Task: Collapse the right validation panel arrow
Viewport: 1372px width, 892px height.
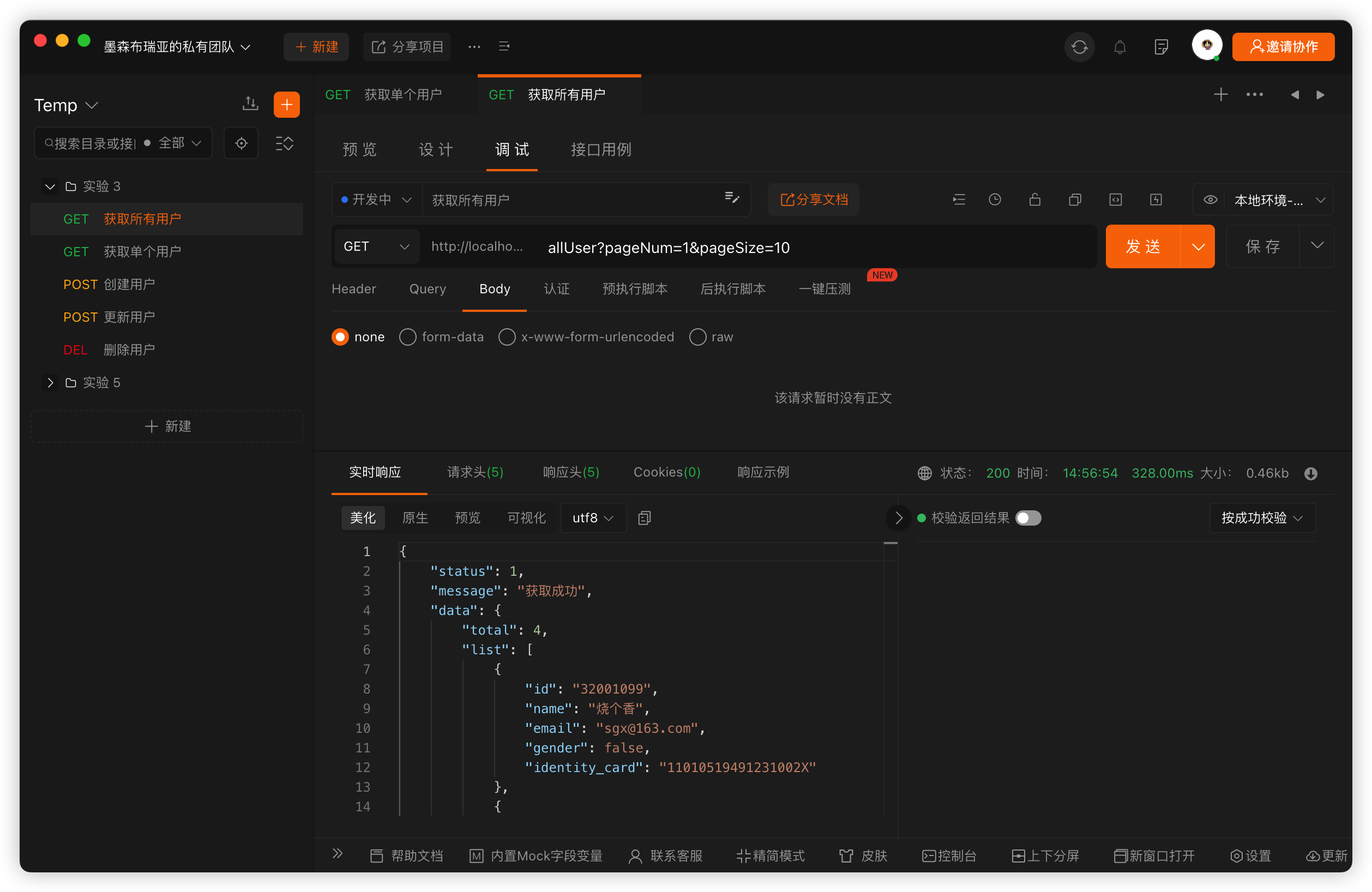Action: coord(898,517)
